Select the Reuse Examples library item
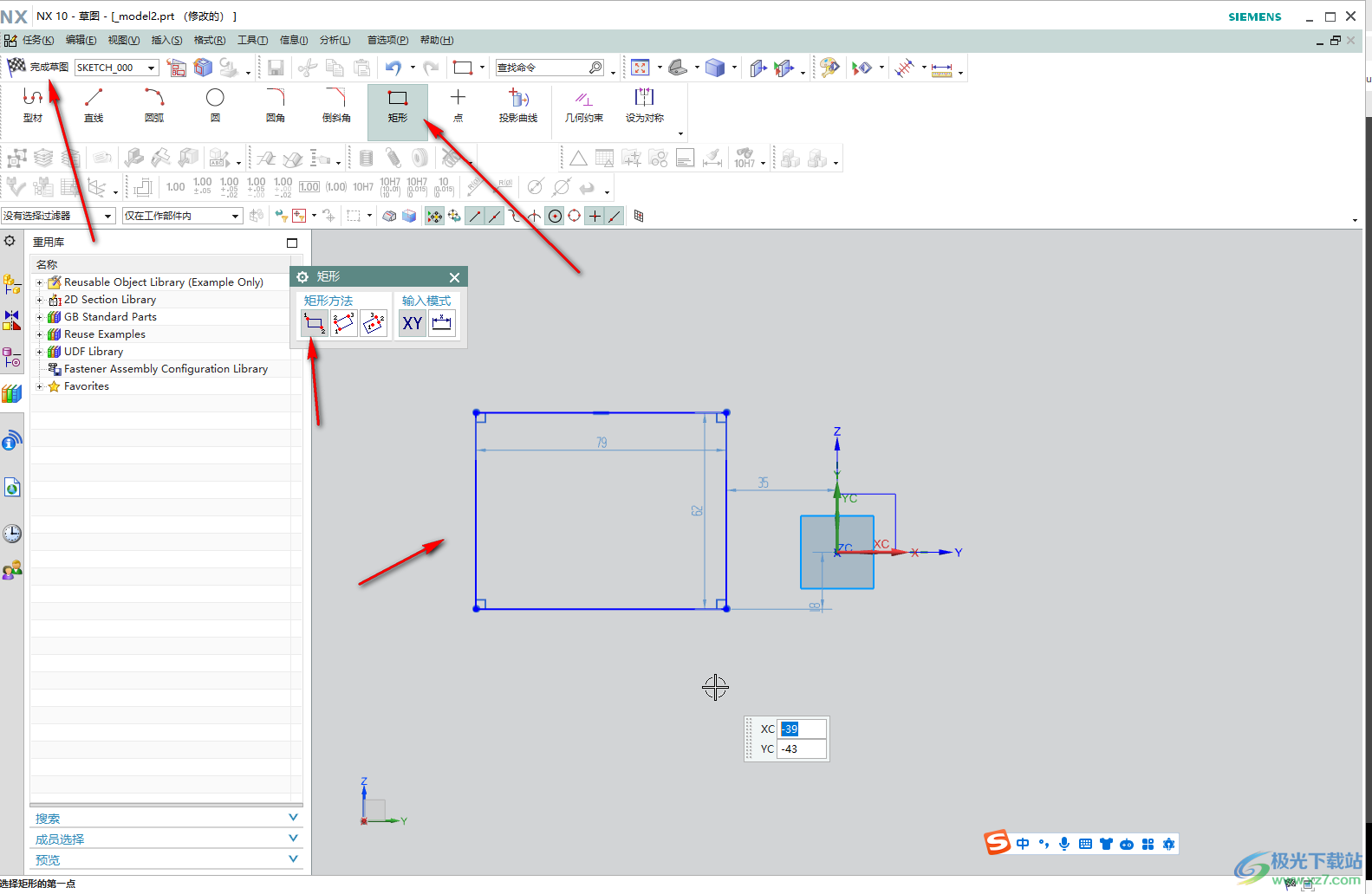The height and width of the screenshot is (894, 1372). coord(104,334)
